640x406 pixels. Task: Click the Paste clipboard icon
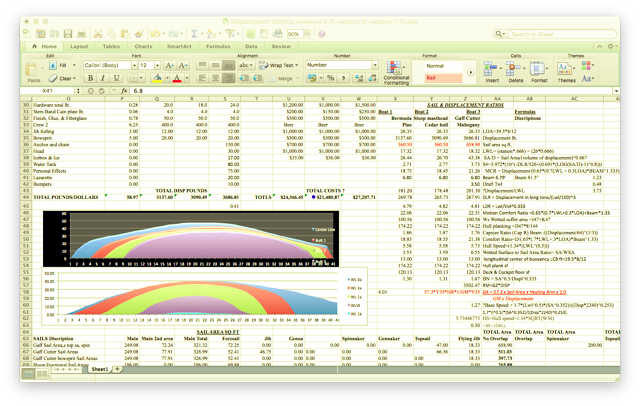[x=33, y=68]
